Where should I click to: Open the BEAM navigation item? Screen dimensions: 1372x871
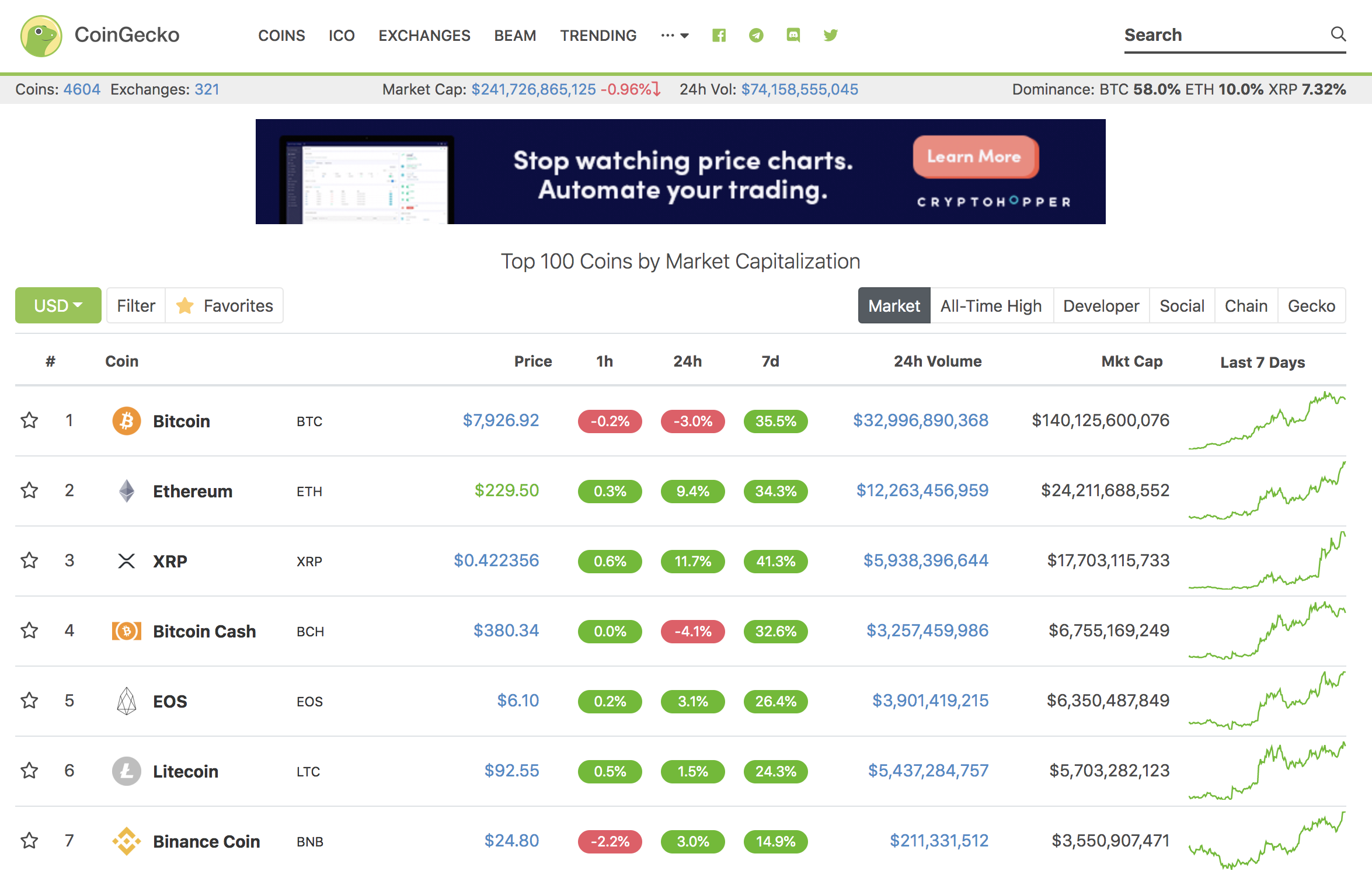(515, 36)
